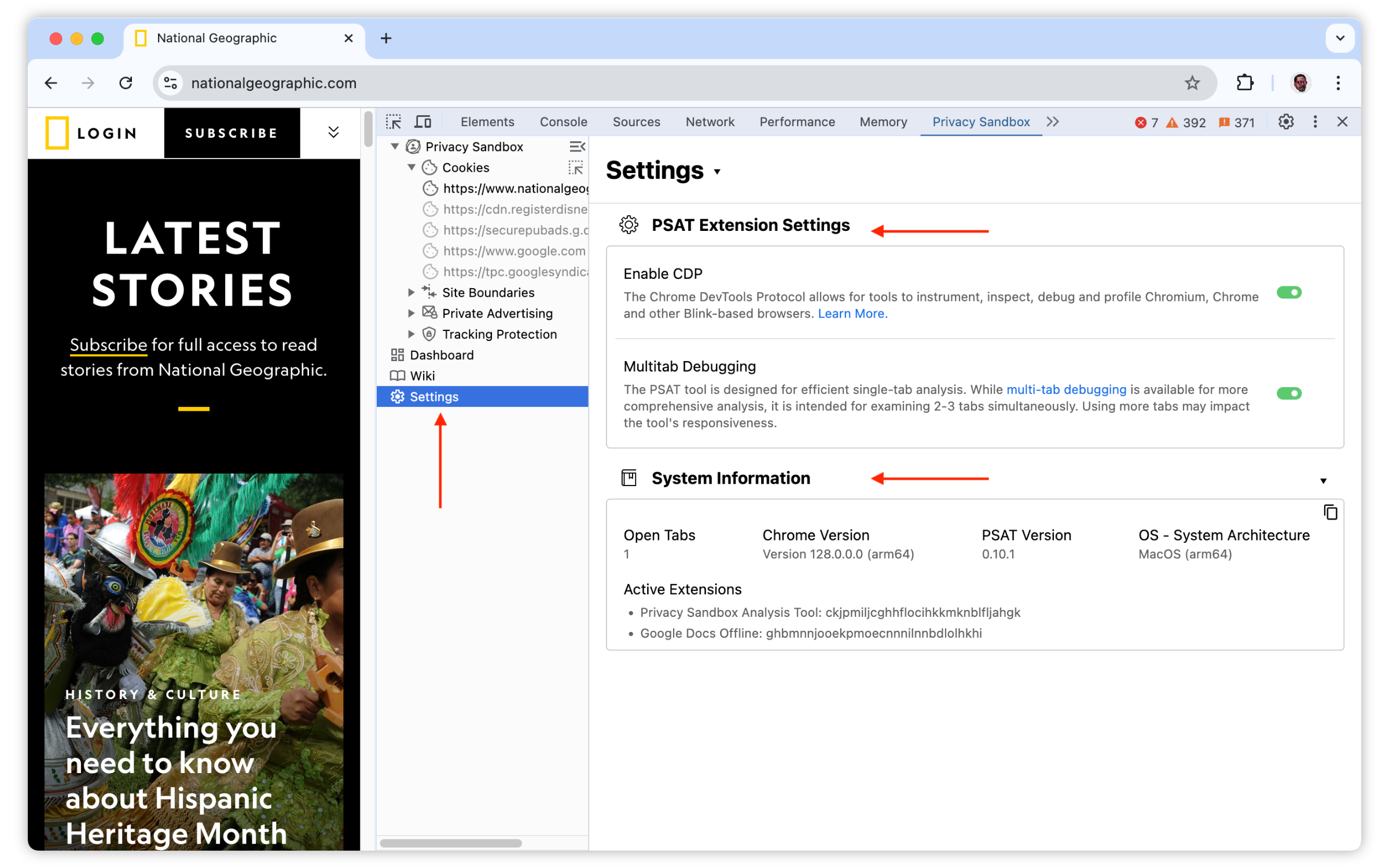
Task: Select the Privacy Sandbox DevTools tab
Action: pyautogui.click(x=980, y=122)
